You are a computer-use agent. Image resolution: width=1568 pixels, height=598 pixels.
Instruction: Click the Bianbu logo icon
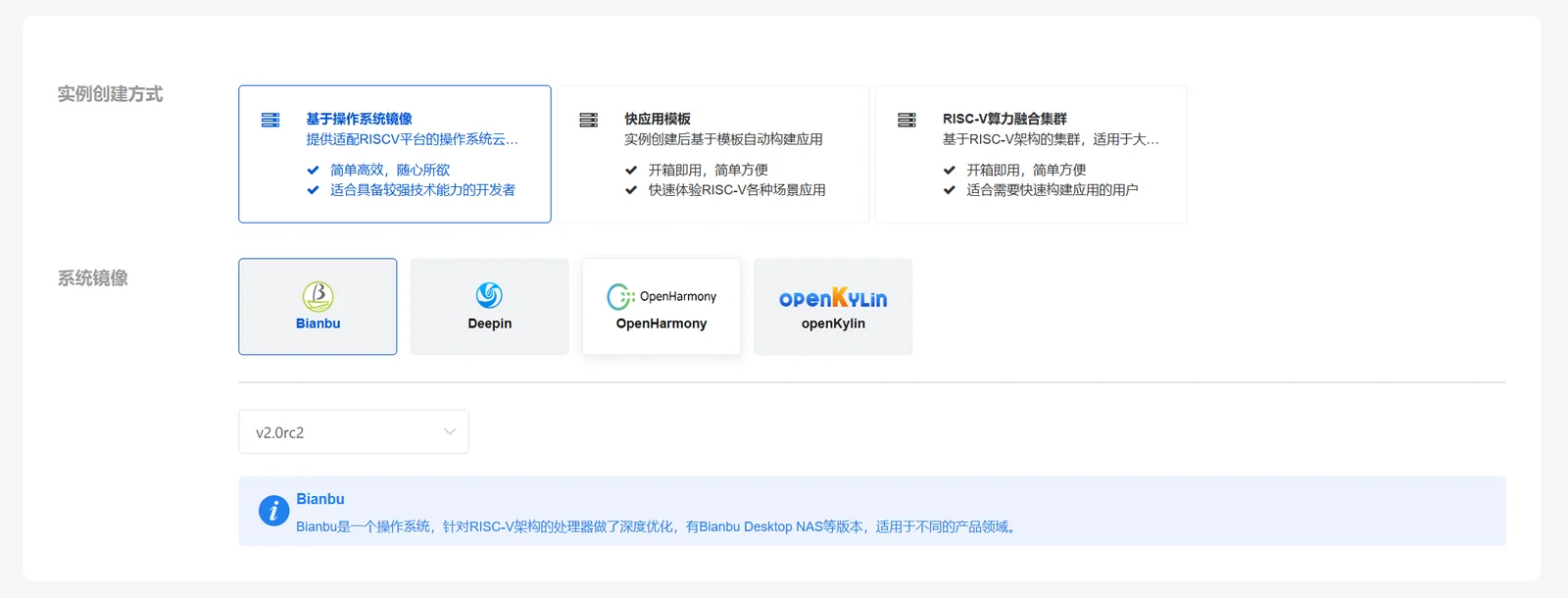pos(318,296)
